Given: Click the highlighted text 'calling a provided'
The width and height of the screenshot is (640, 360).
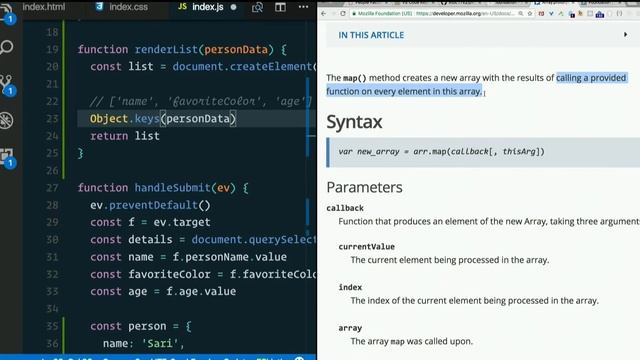Looking at the screenshot, I should click(591, 78).
